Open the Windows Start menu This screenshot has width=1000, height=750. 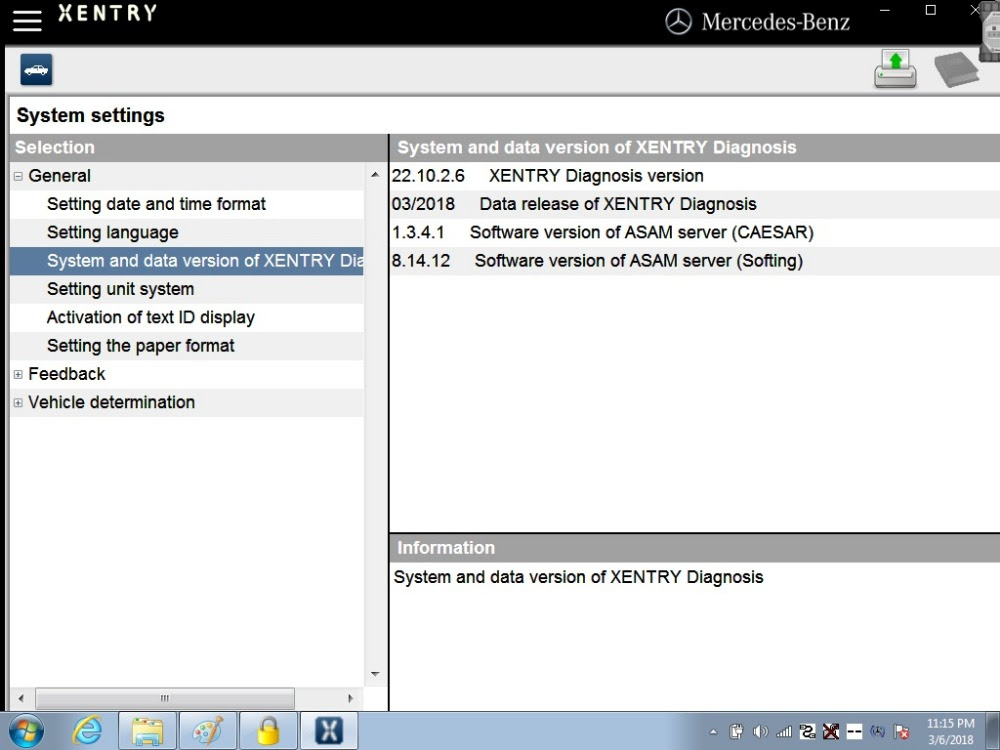pyautogui.click(x=26, y=731)
